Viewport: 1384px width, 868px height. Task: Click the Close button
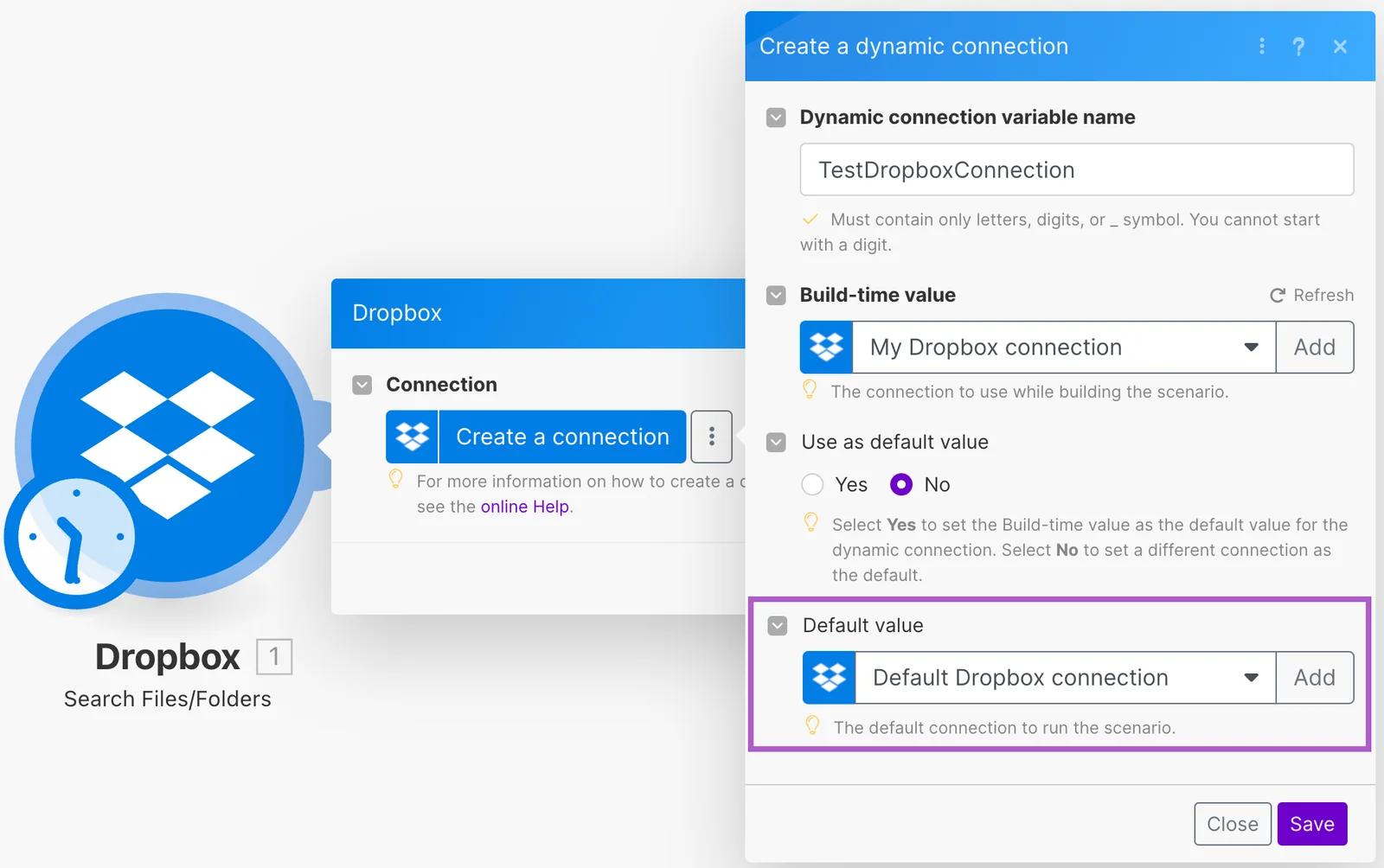pyautogui.click(x=1233, y=824)
